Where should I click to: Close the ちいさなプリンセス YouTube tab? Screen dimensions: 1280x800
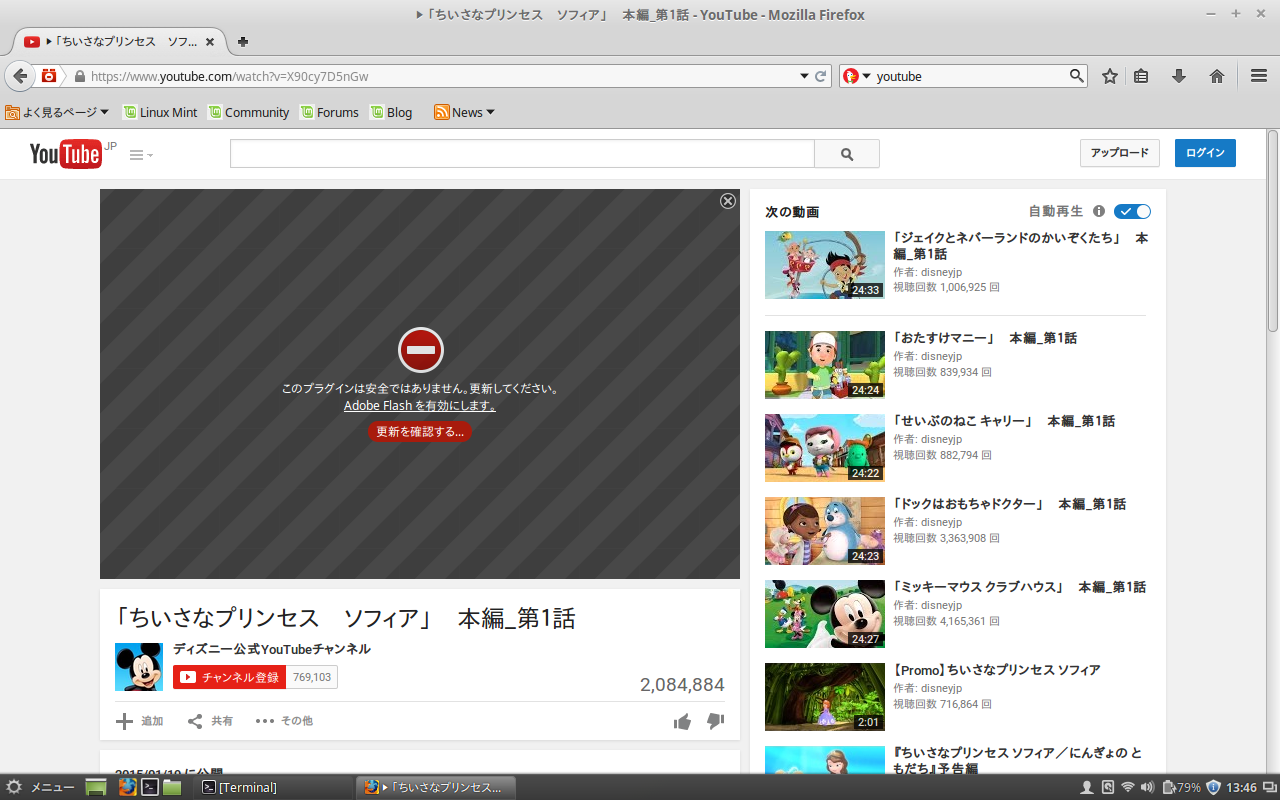[x=210, y=42]
